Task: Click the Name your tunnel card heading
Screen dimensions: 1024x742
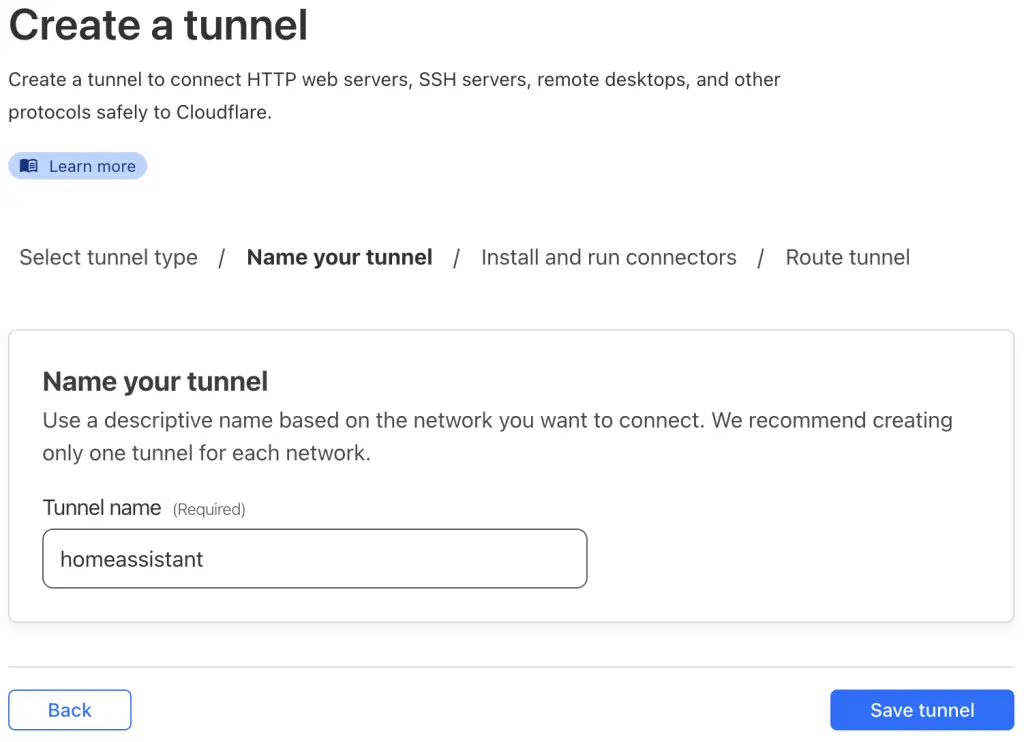Action: [x=155, y=381]
